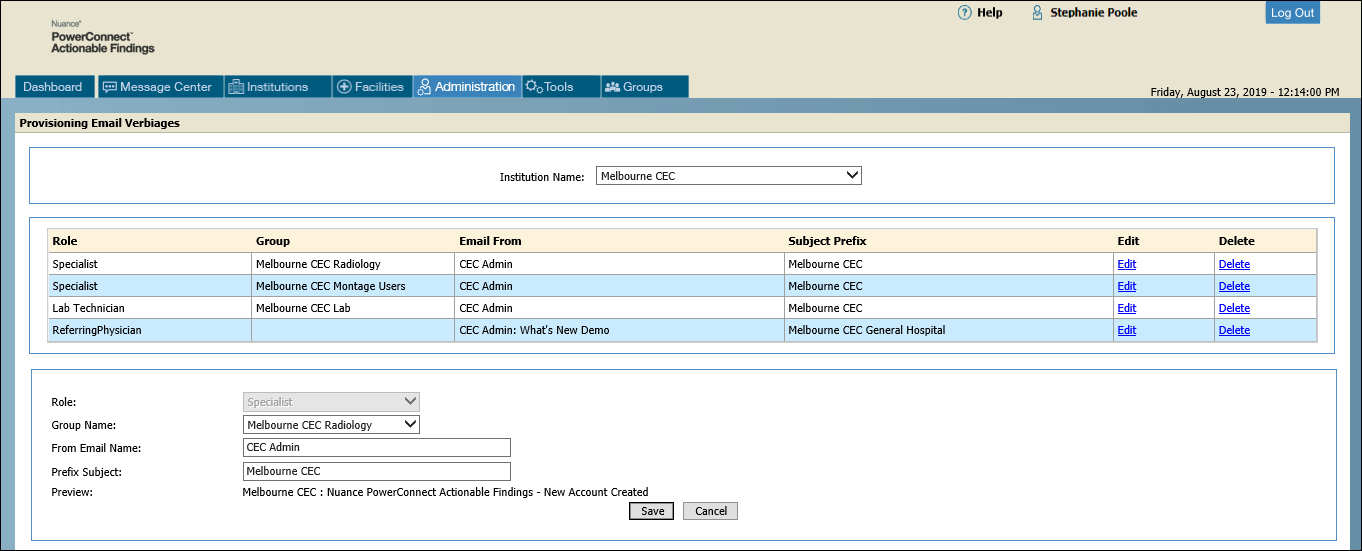Select the Administration tab
1362x551 pixels.
click(x=467, y=87)
